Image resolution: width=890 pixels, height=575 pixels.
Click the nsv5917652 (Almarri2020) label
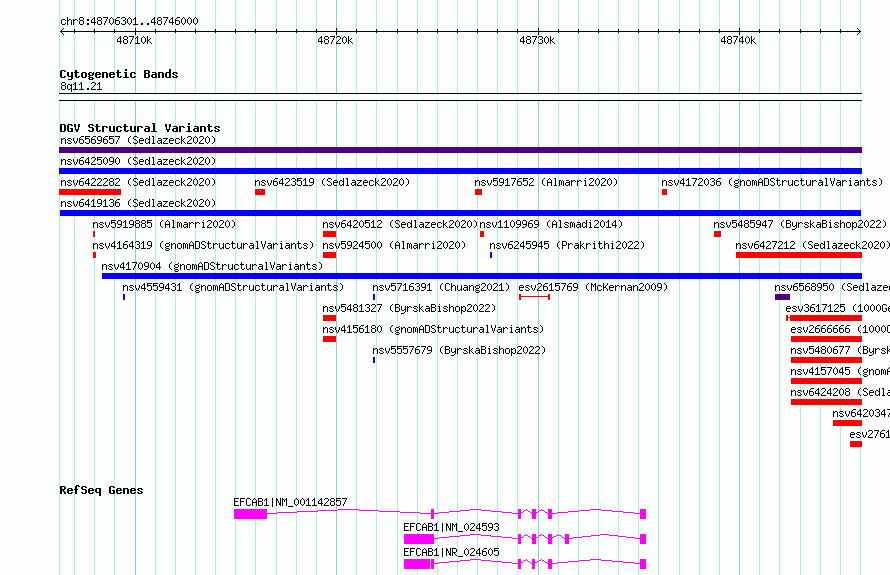(x=546, y=182)
